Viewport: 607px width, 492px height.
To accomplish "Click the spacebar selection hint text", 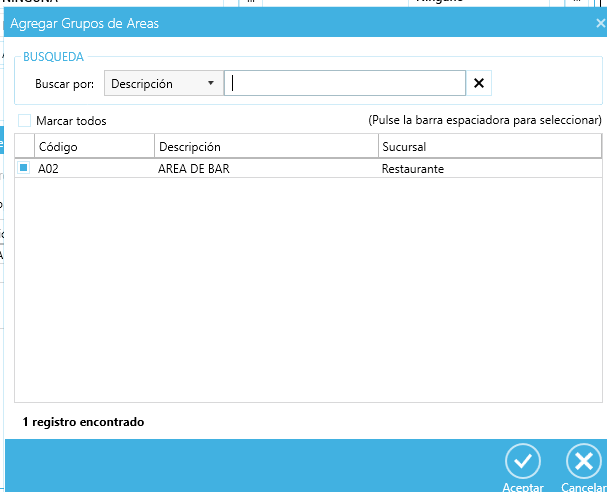I will pos(484,121).
